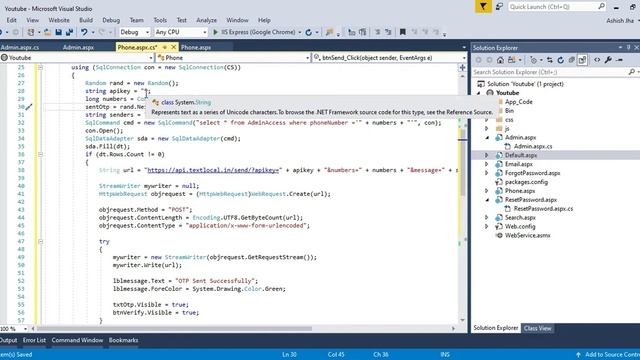
Task: Select Web.config in Solution Explorer
Action: click(x=520, y=226)
